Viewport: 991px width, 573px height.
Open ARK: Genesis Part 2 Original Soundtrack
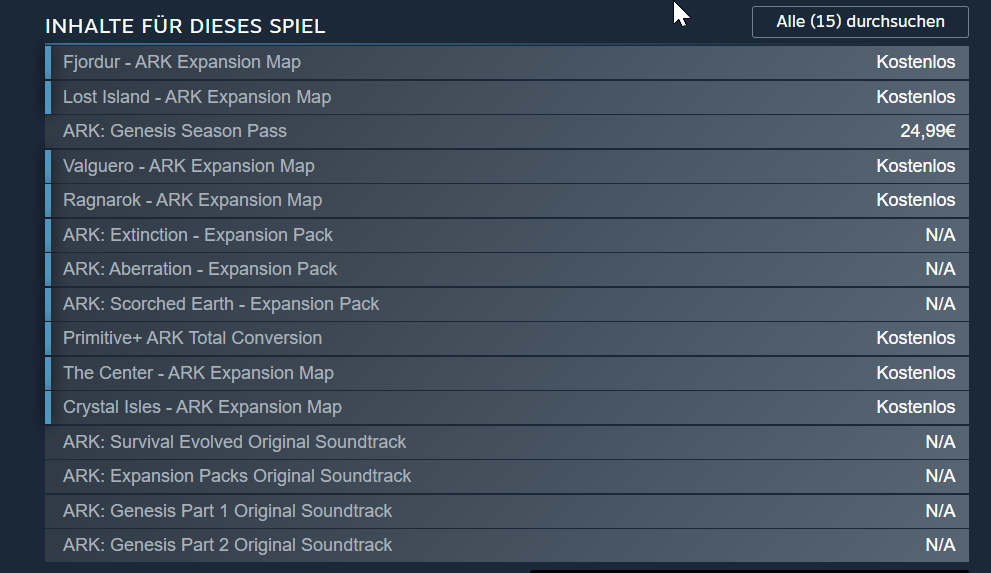click(507, 545)
